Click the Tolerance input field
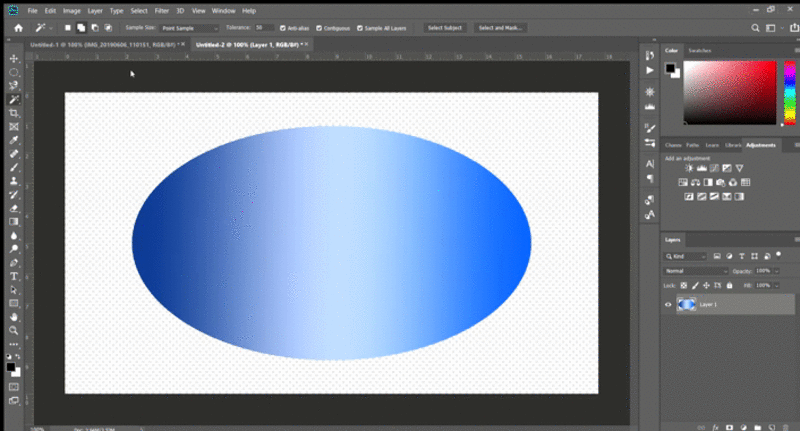Image resolution: width=800 pixels, height=431 pixels. pos(264,28)
